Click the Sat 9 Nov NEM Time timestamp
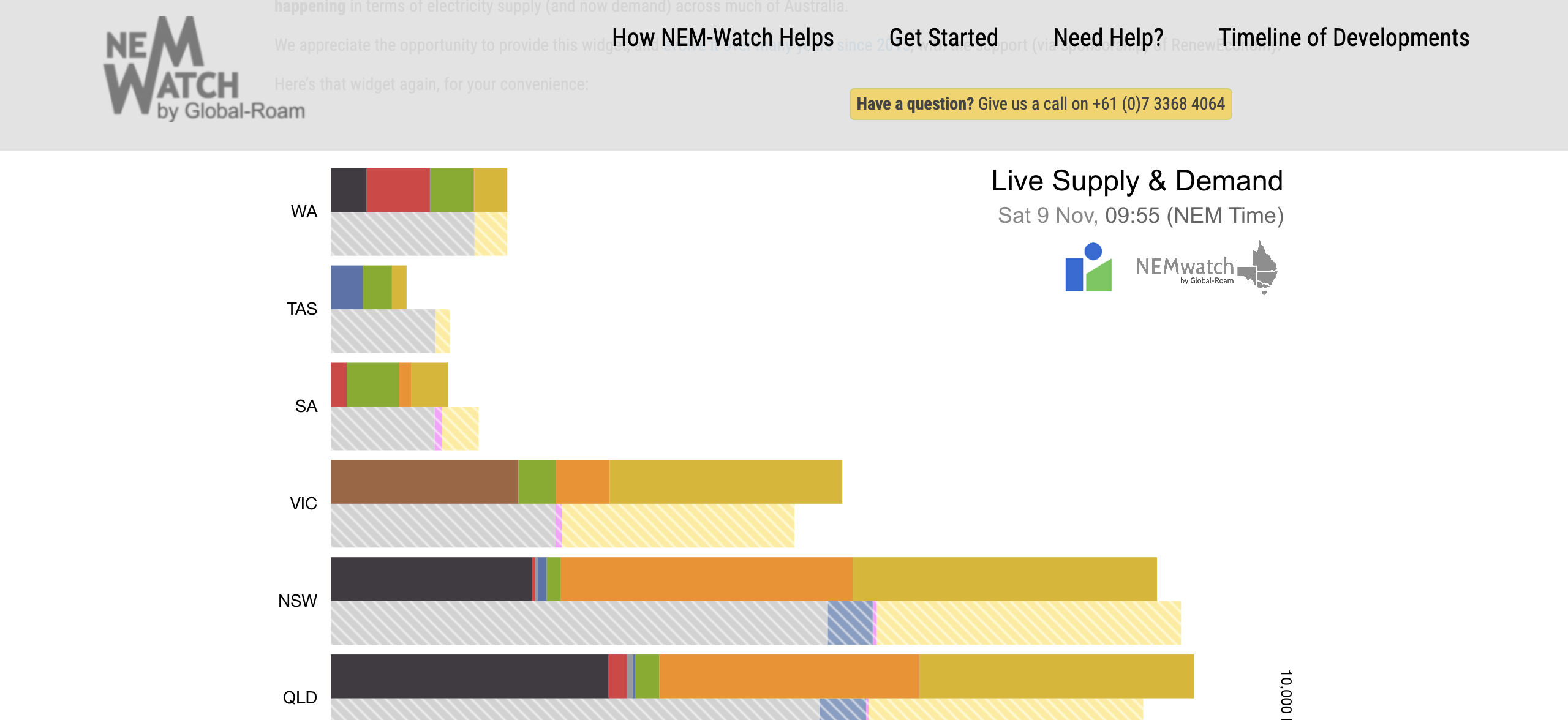Screen dimensions: 1568x720 coord(1140,216)
